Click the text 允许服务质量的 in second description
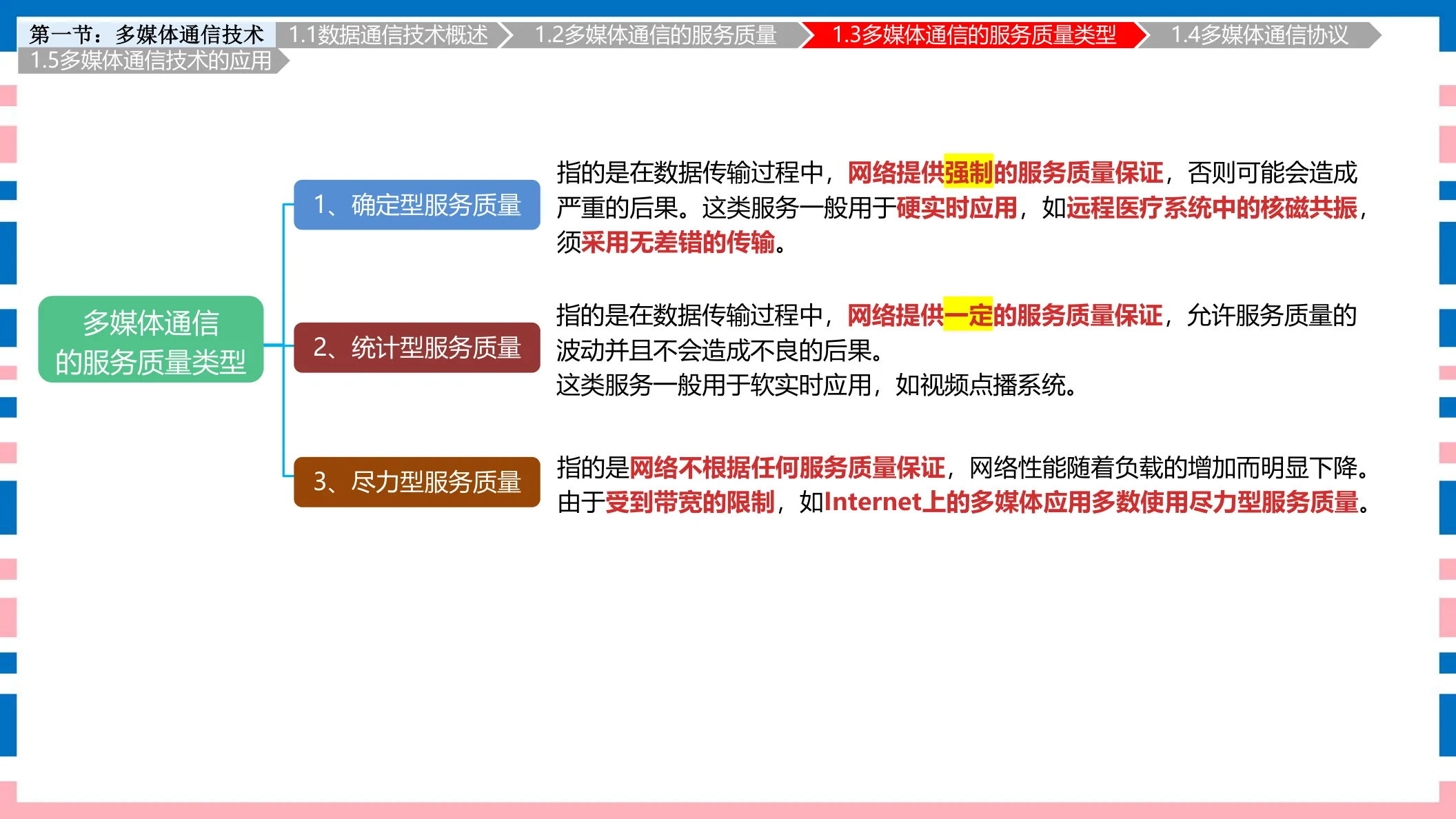The image size is (1456, 819). 1272,315
